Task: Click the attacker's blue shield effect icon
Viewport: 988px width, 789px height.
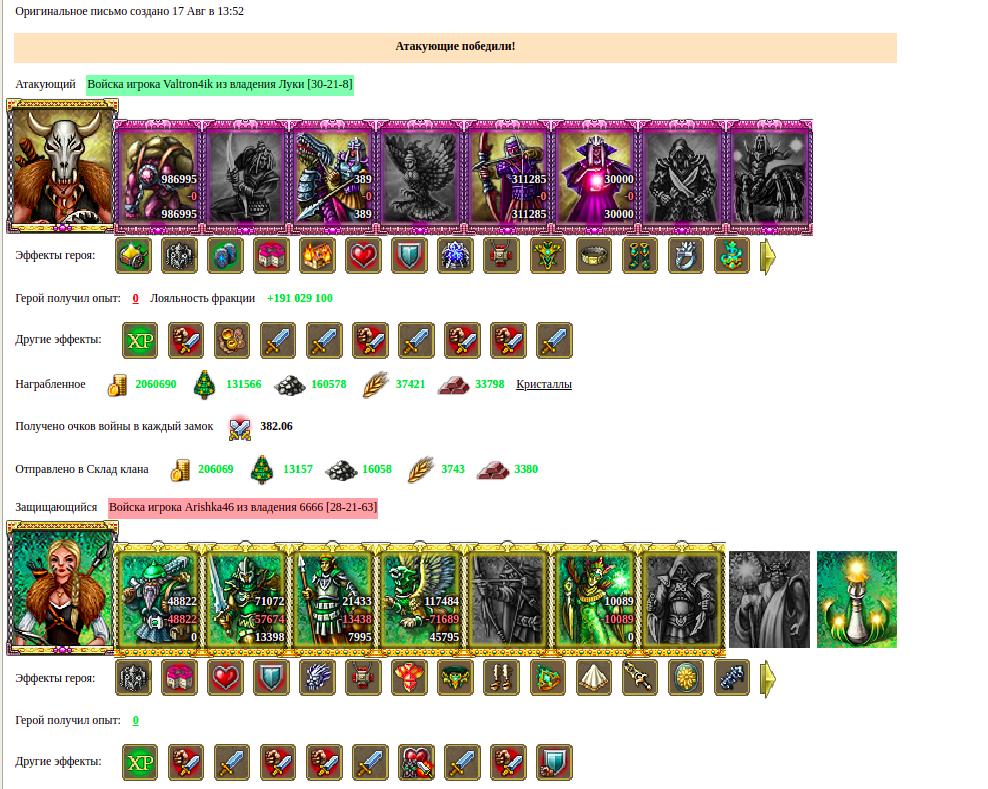Action: pyautogui.click(x=410, y=255)
